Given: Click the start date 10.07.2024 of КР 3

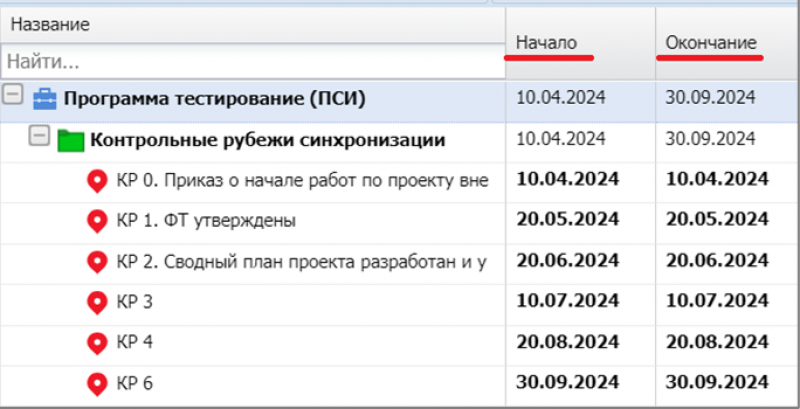Looking at the screenshot, I should click(x=567, y=301).
